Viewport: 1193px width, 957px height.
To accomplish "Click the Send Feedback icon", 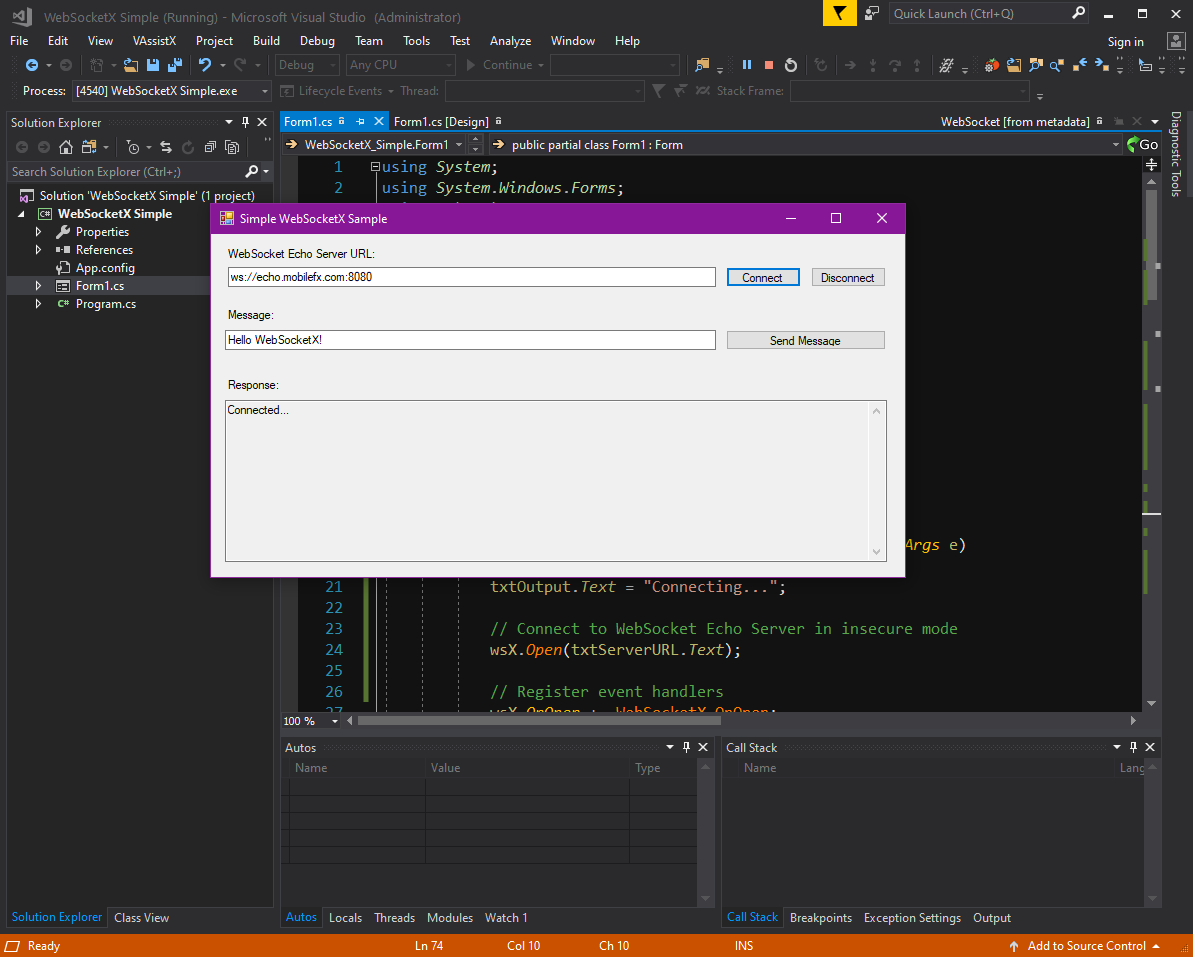I will (873, 14).
